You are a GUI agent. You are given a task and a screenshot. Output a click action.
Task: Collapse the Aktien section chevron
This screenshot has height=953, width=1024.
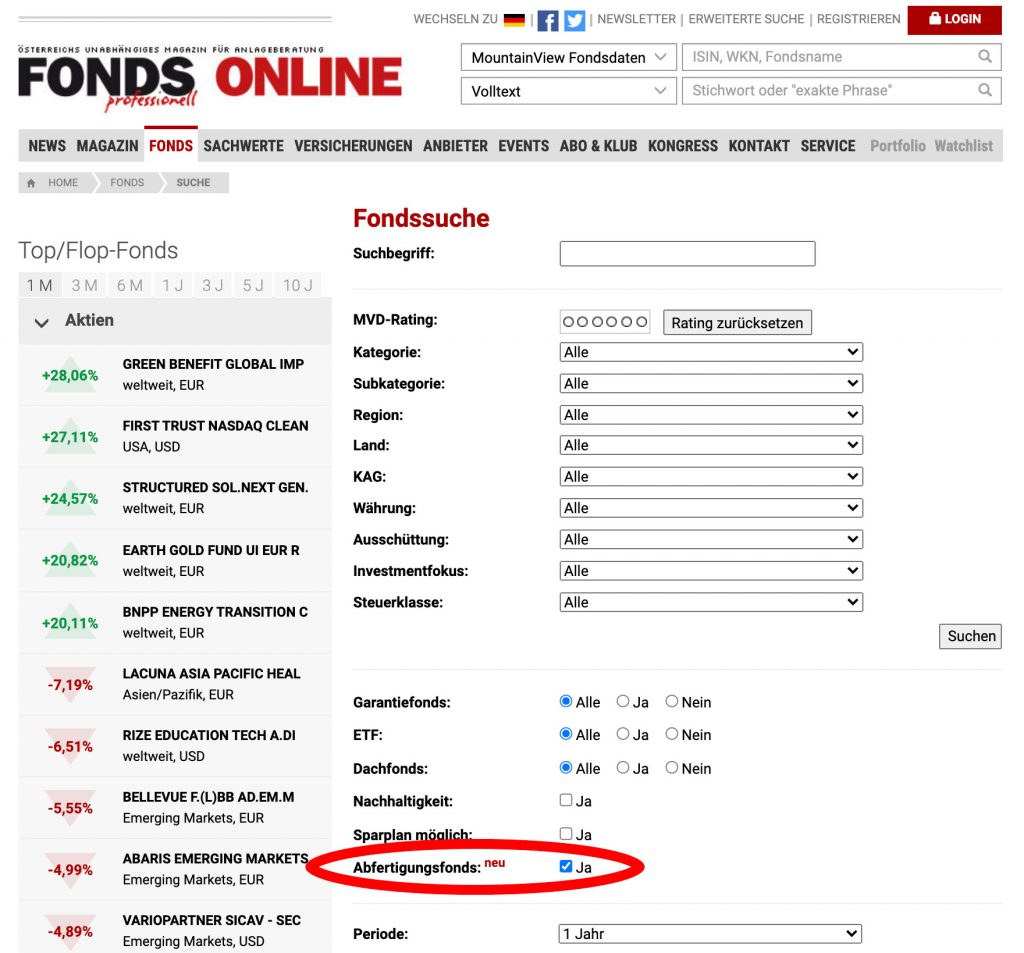(x=41, y=322)
